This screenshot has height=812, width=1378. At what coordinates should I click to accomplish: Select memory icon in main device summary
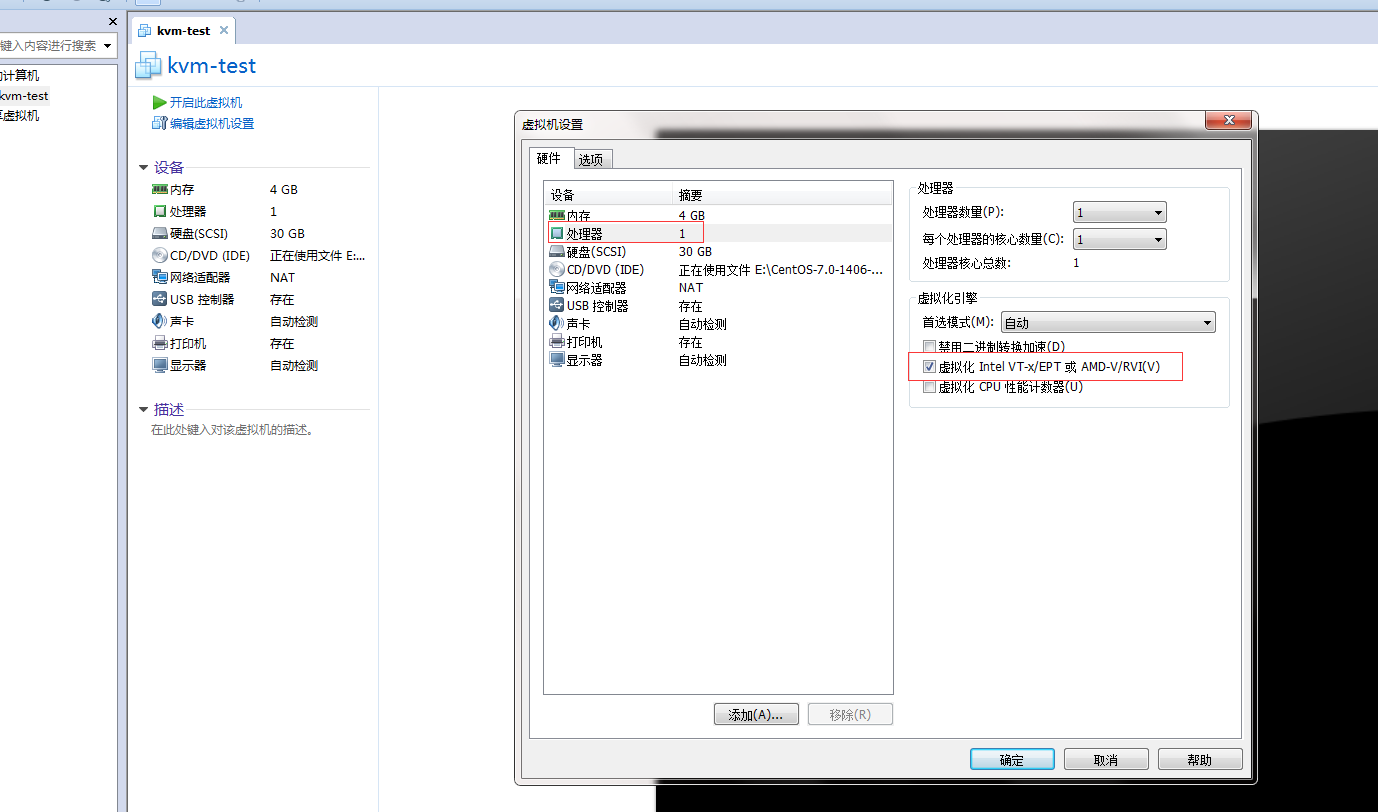(x=160, y=189)
